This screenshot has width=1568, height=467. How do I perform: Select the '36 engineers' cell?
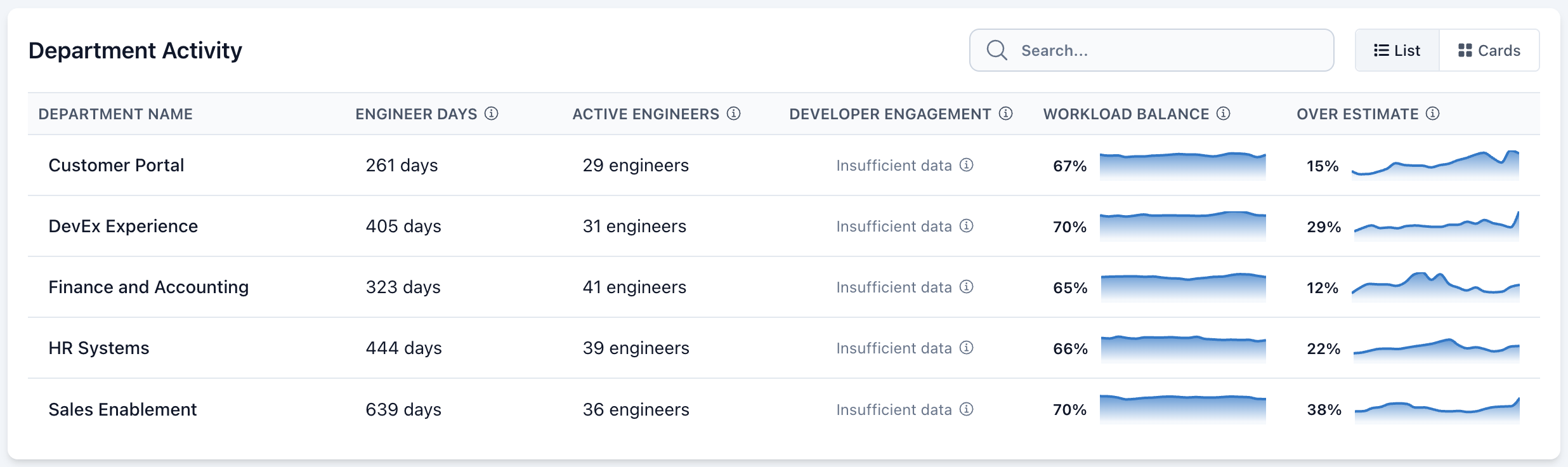[636, 410]
